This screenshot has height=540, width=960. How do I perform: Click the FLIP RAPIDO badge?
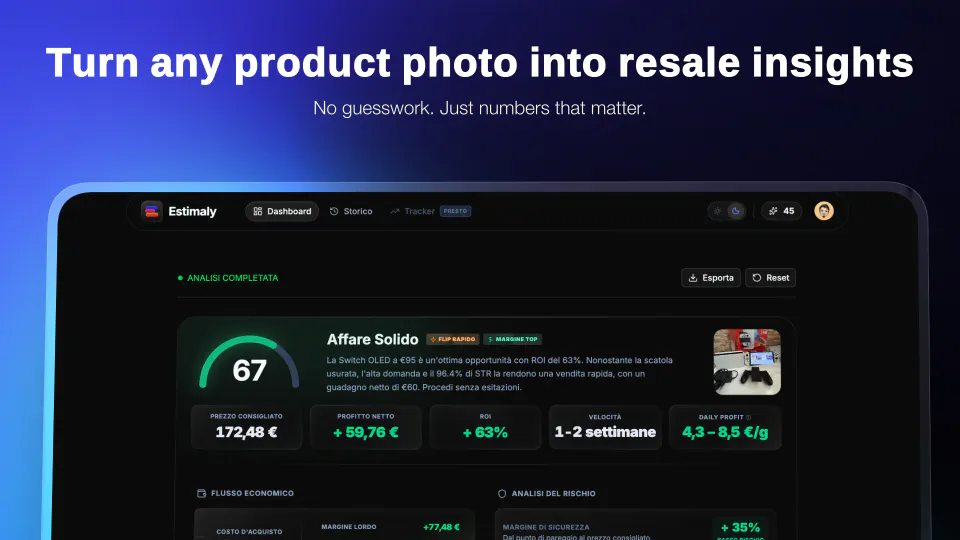tap(452, 339)
